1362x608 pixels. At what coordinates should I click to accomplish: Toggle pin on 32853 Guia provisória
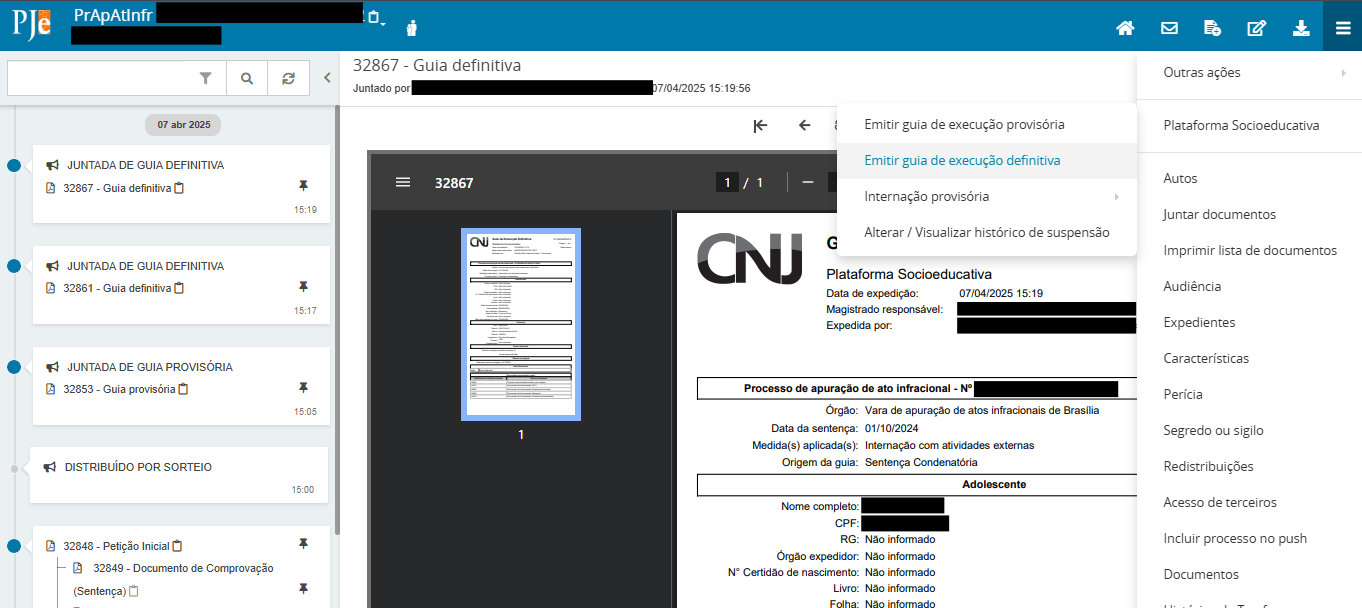[304, 387]
